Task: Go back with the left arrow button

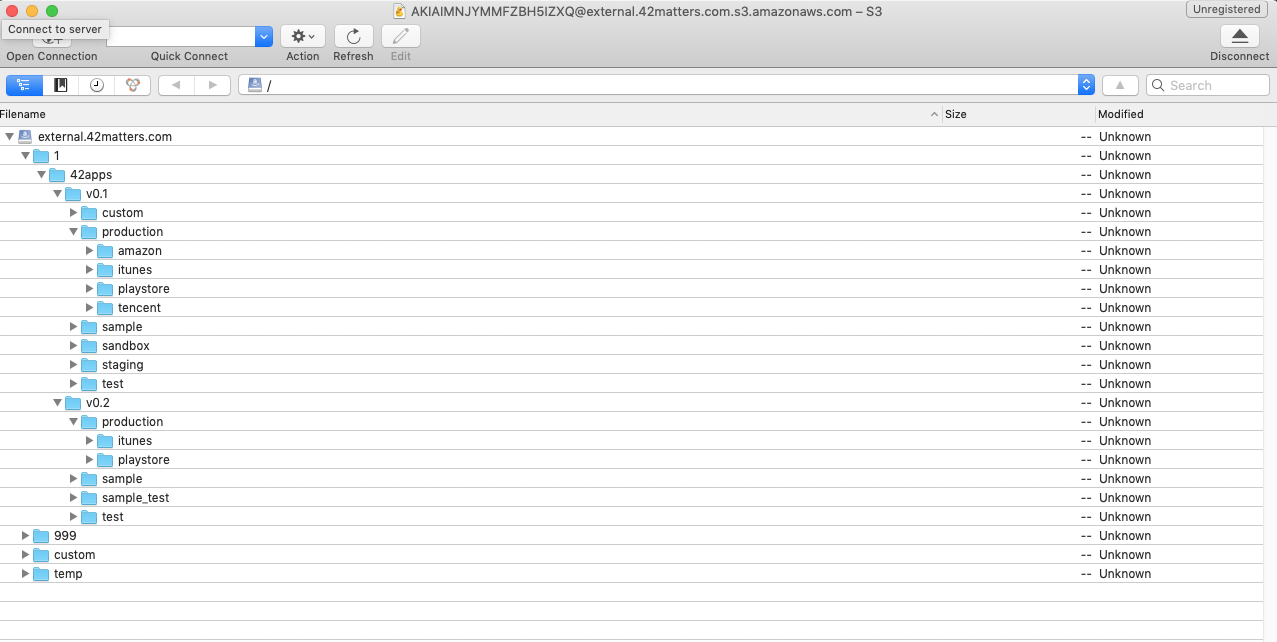Action: pyautogui.click(x=176, y=85)
